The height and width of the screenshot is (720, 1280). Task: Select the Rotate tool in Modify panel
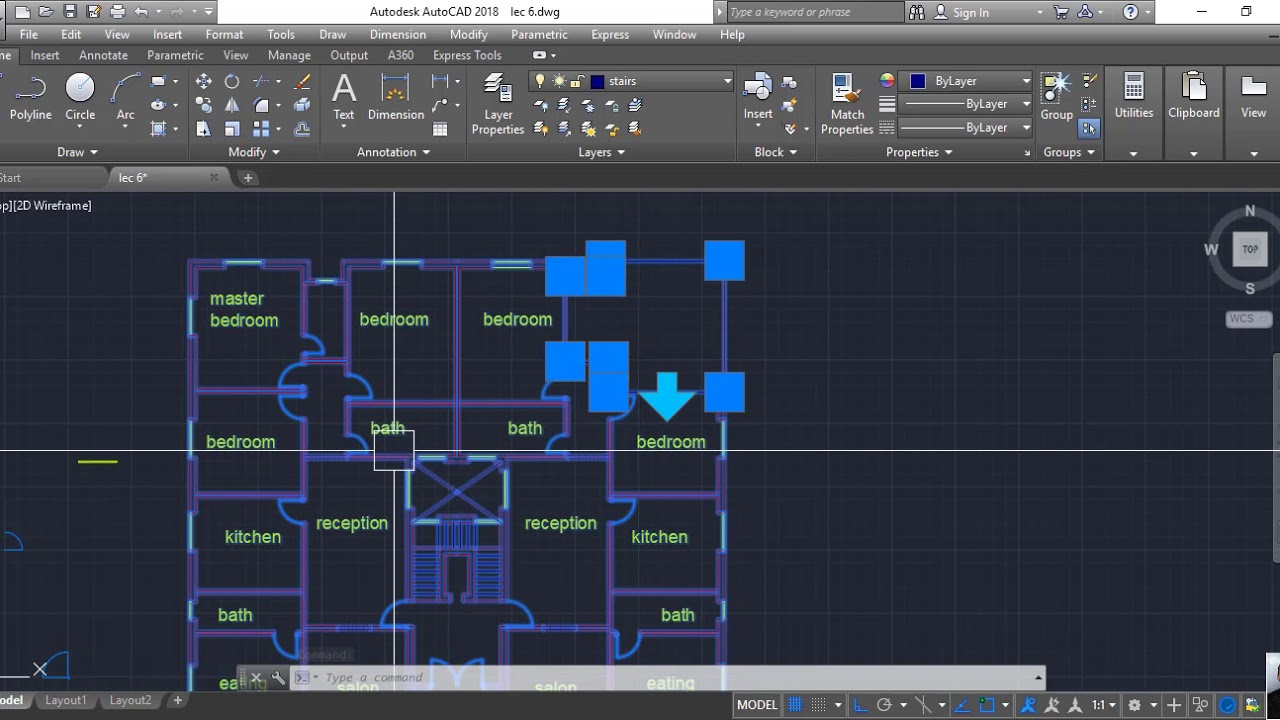coord(232,82)
